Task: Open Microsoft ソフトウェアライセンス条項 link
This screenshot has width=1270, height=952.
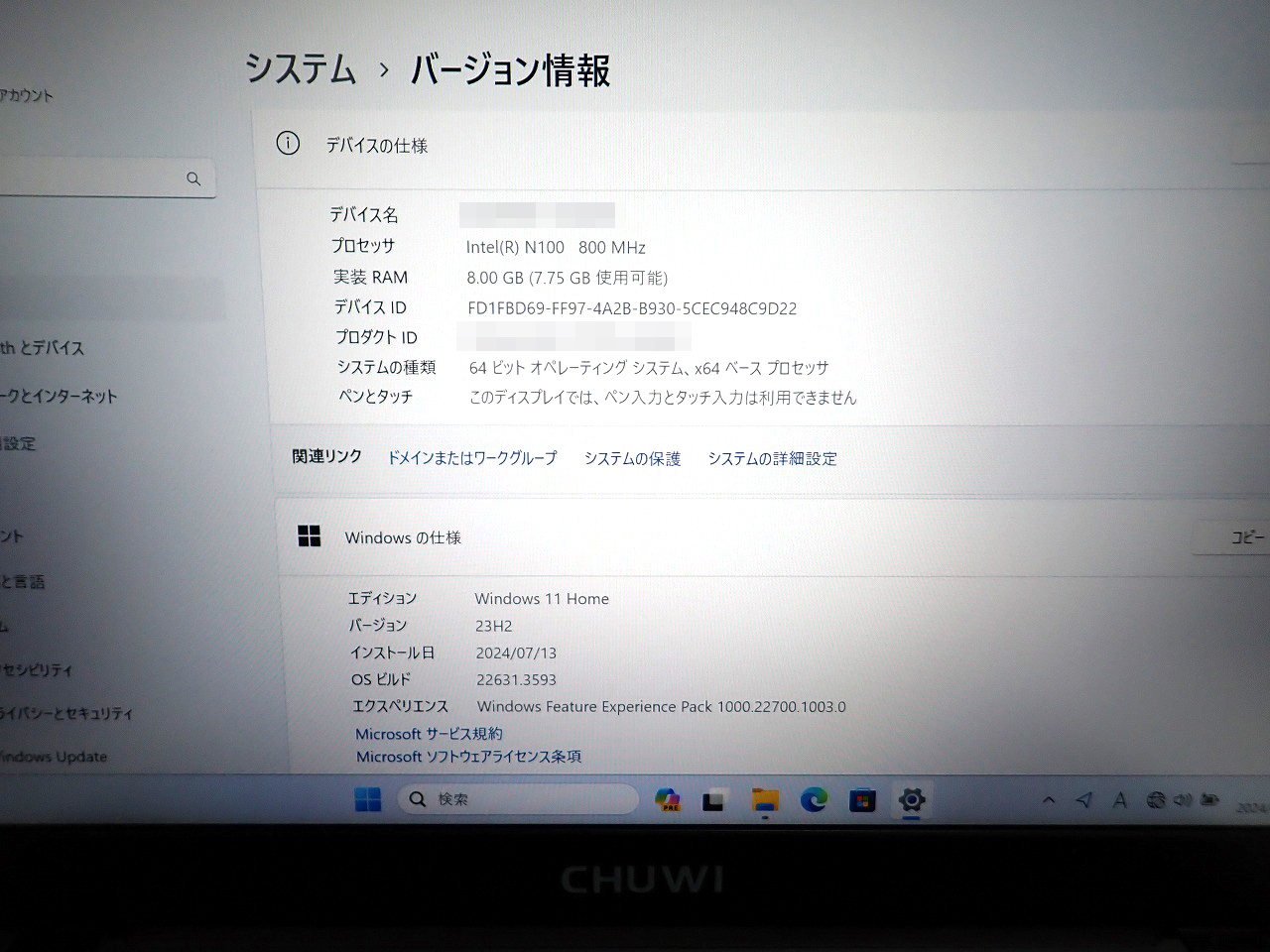Action: coord(468,757)
